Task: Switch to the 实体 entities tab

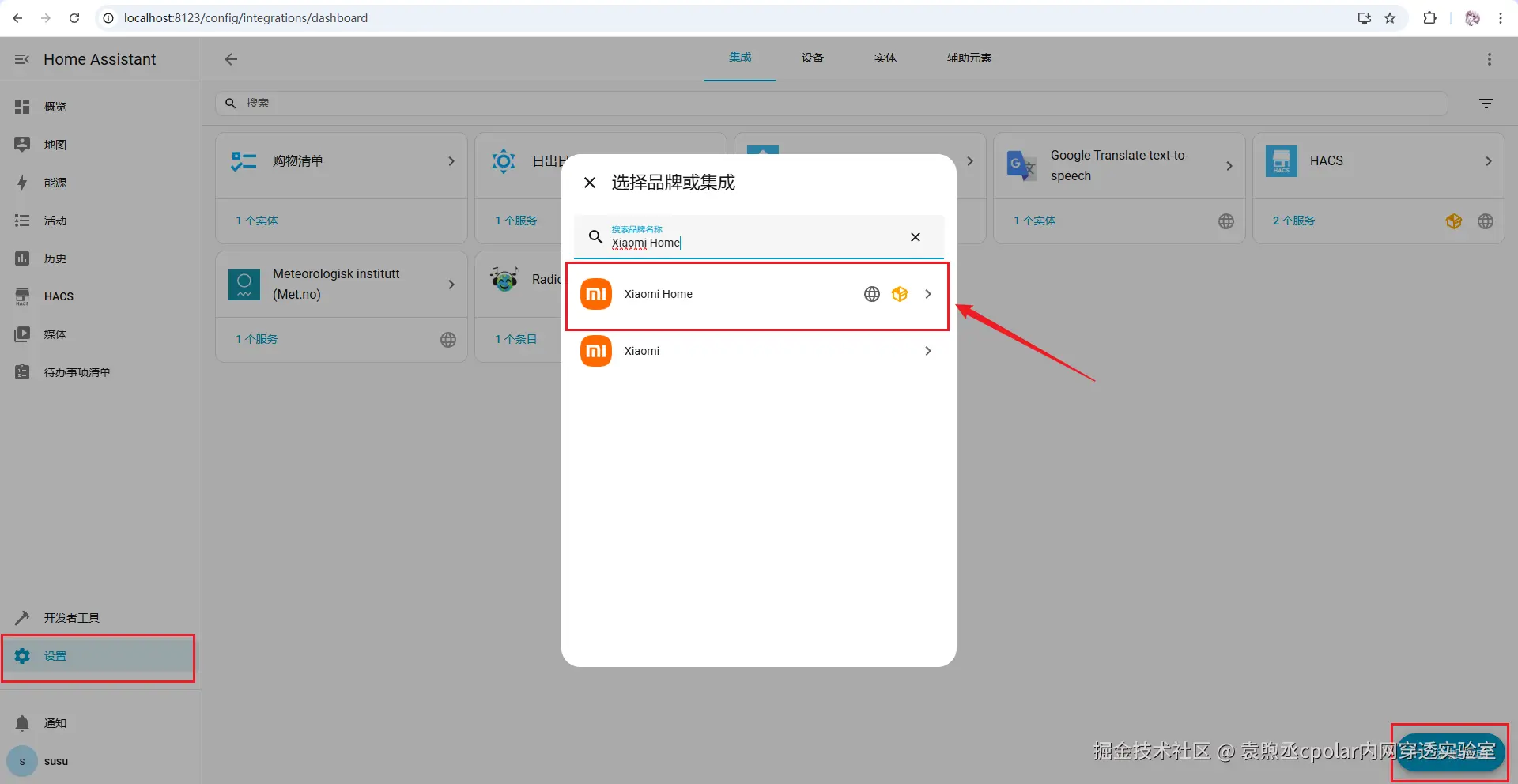Action: pos(885,58)
